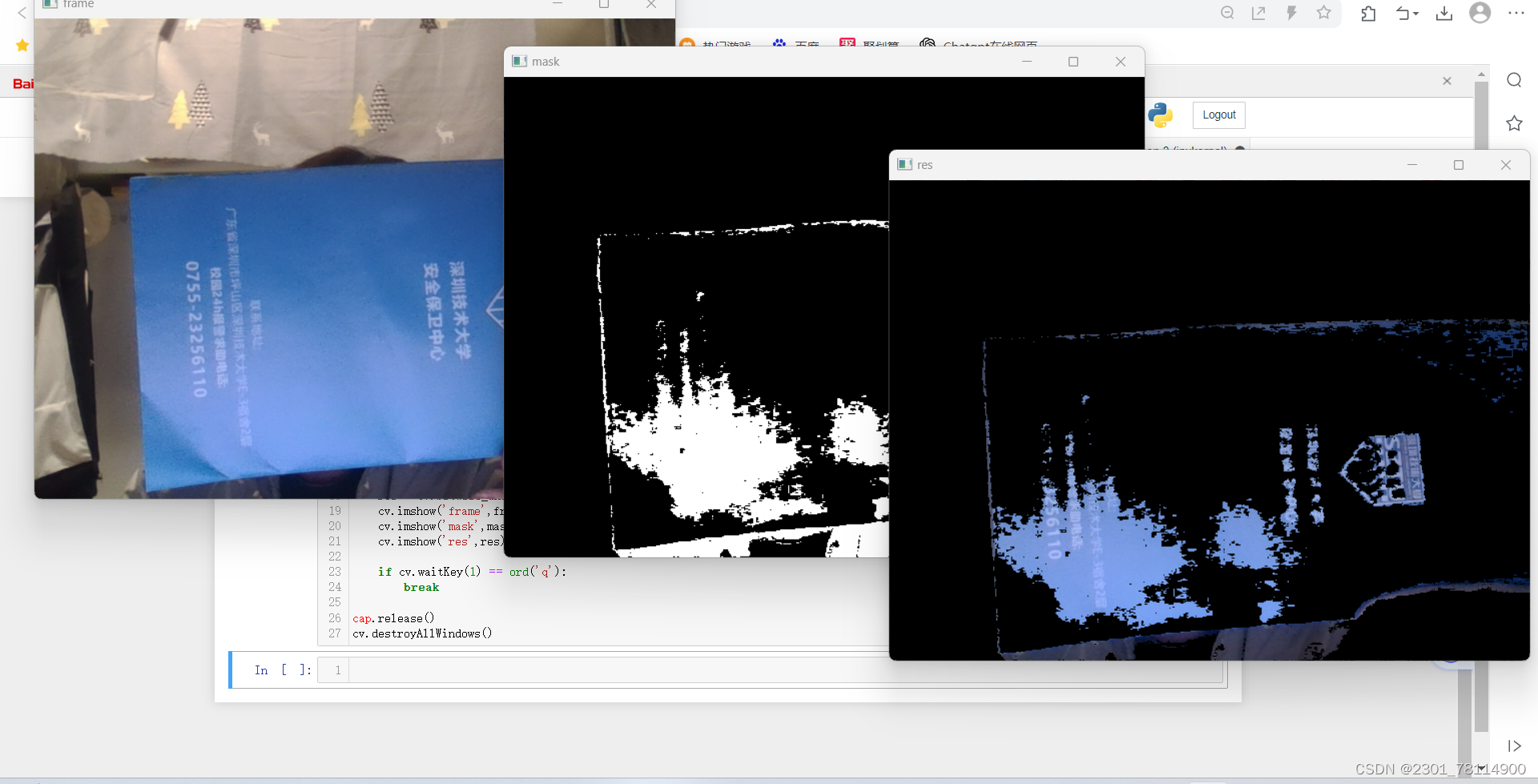Click the share page icon in address bar
The image size is (1538, 784).
pyautogui.click(x=1259, y=13)
